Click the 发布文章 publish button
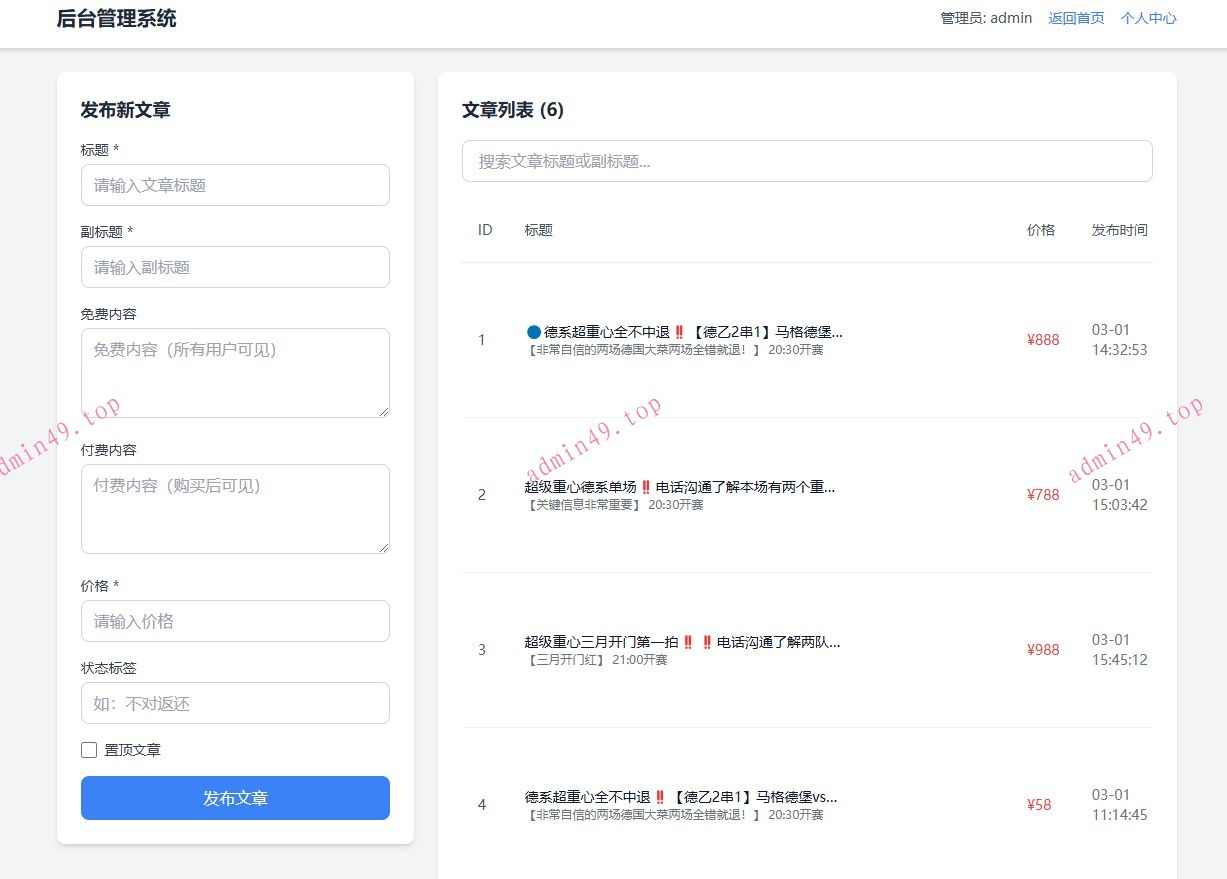This screenshot has width=1227, height=879. click(235, 798)
